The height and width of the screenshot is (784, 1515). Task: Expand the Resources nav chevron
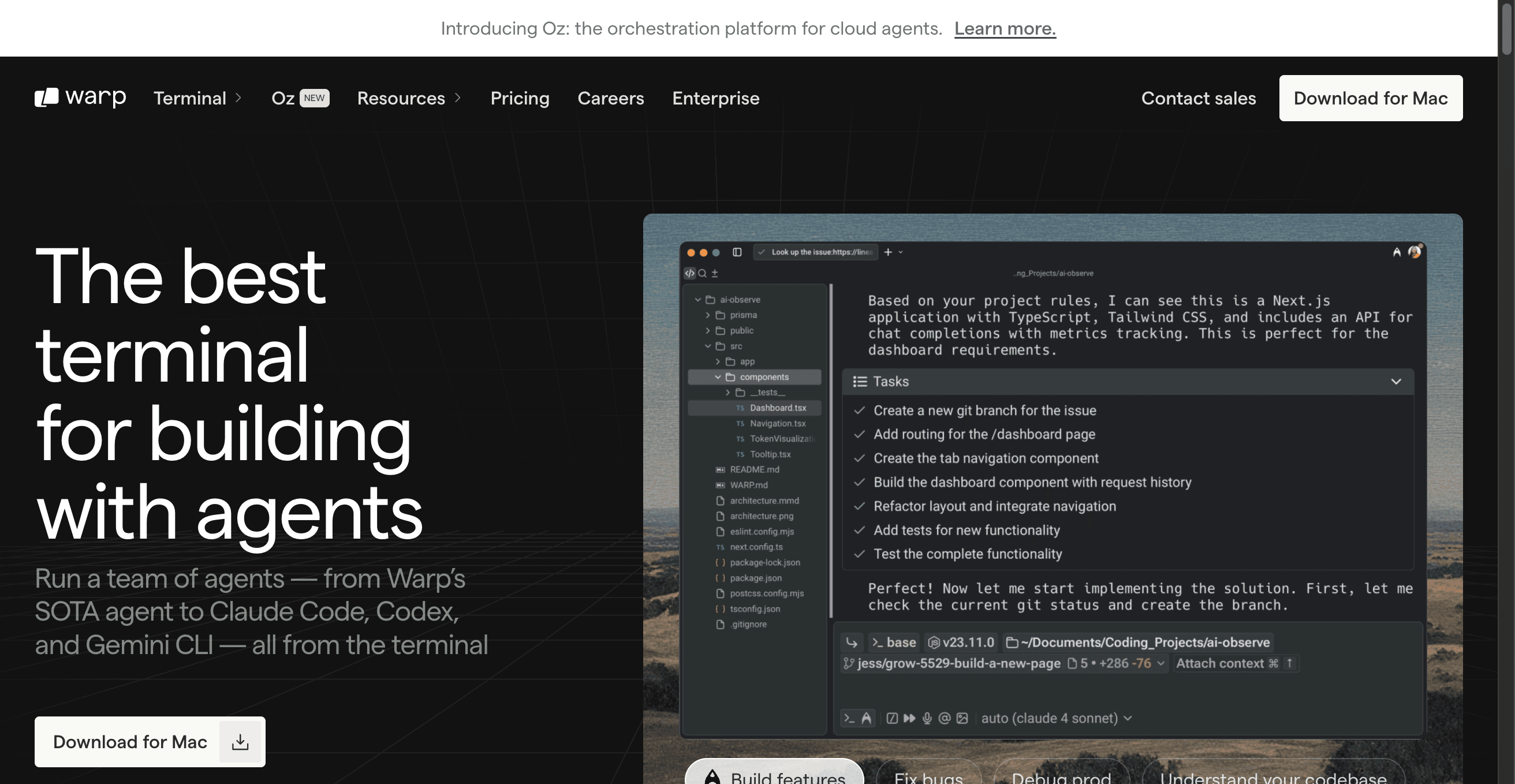click(457, 98)
